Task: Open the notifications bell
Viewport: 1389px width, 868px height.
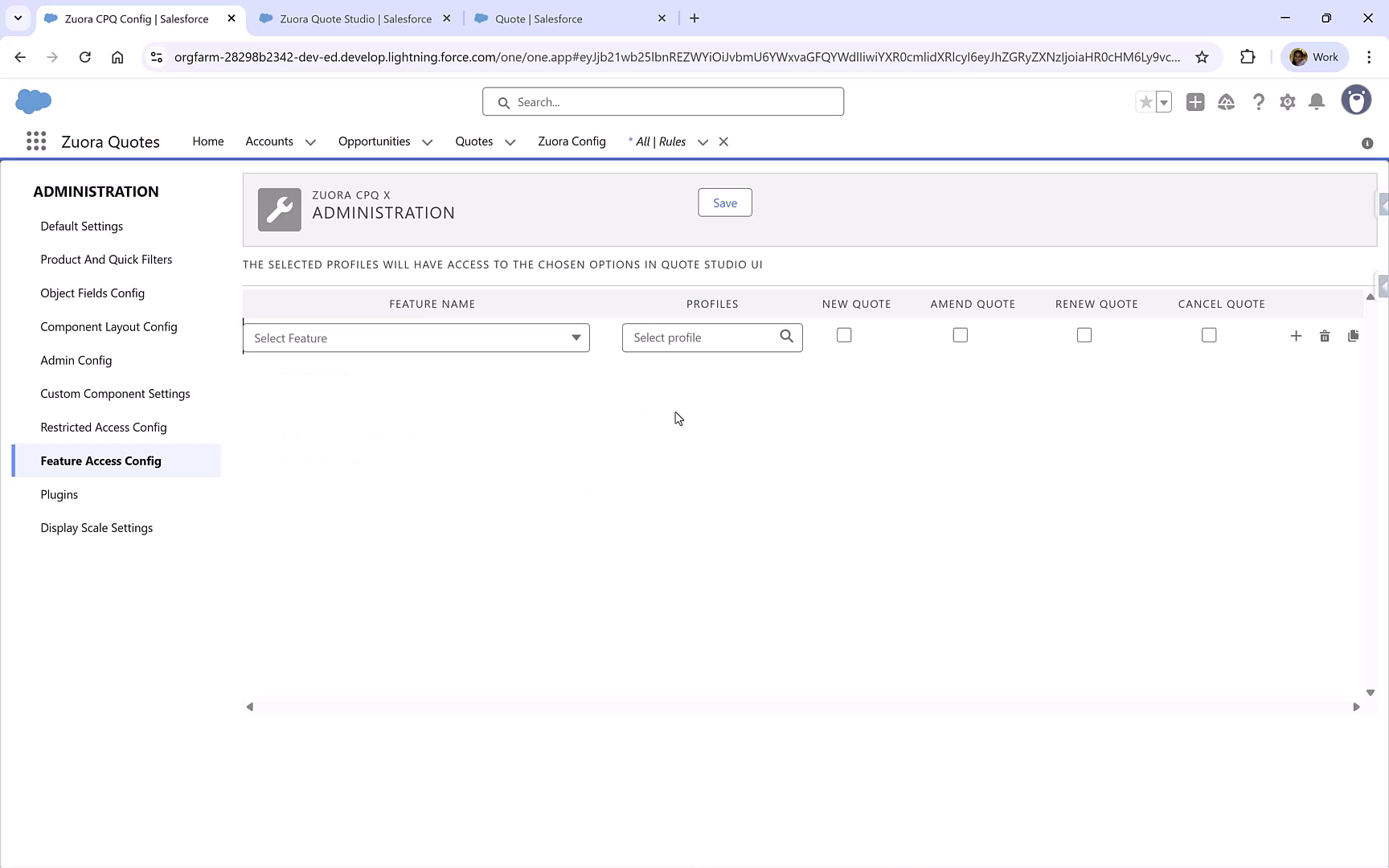Action: [1317, 102]
